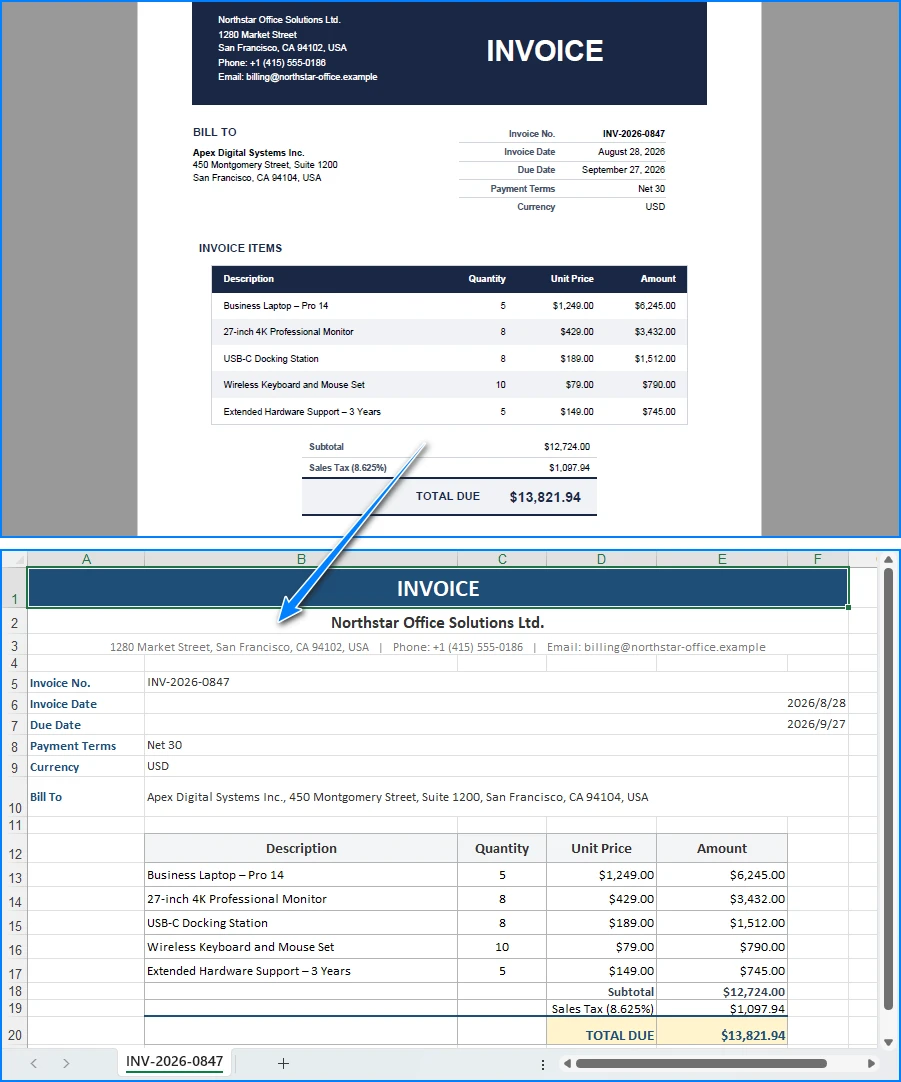This screenshot has width=901, height=1082.
Task: Select row 20 header
Action: pos(14,1032)
